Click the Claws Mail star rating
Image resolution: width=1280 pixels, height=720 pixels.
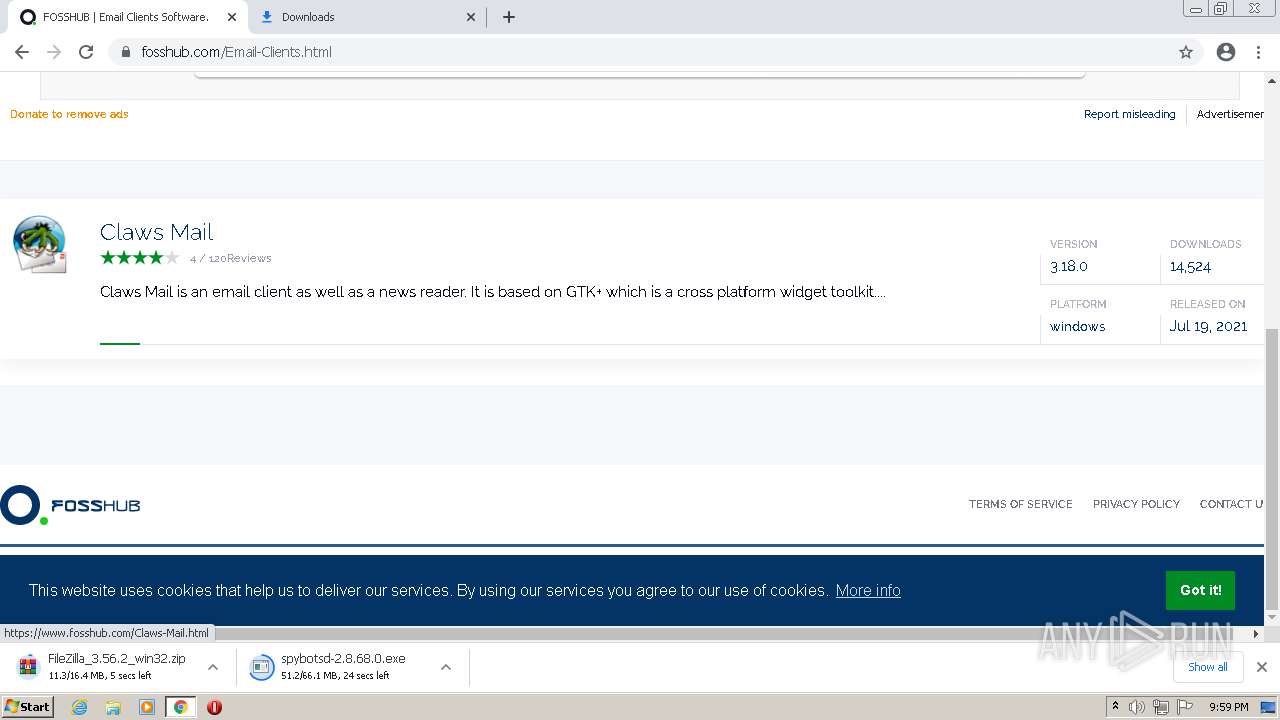coord(139,258)
